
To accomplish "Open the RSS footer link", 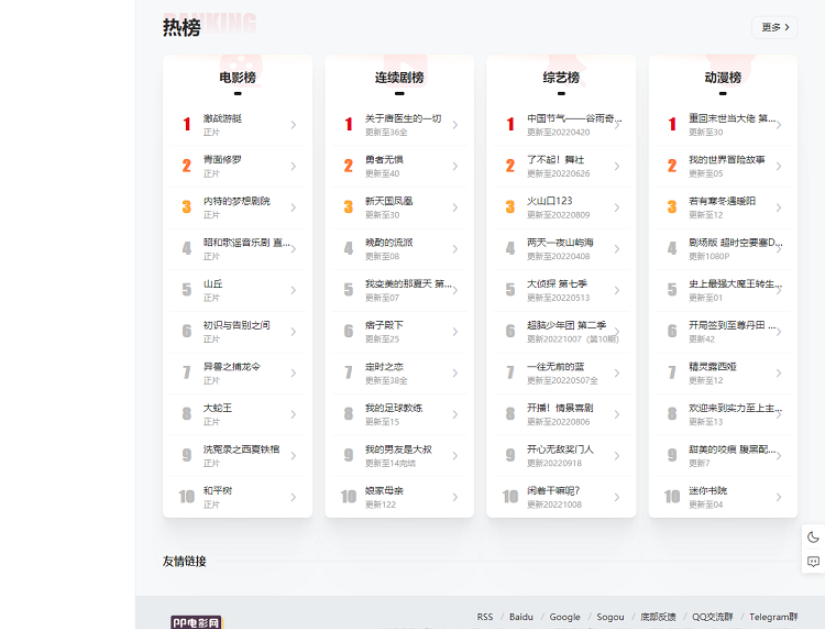I will tap(486, 618).
